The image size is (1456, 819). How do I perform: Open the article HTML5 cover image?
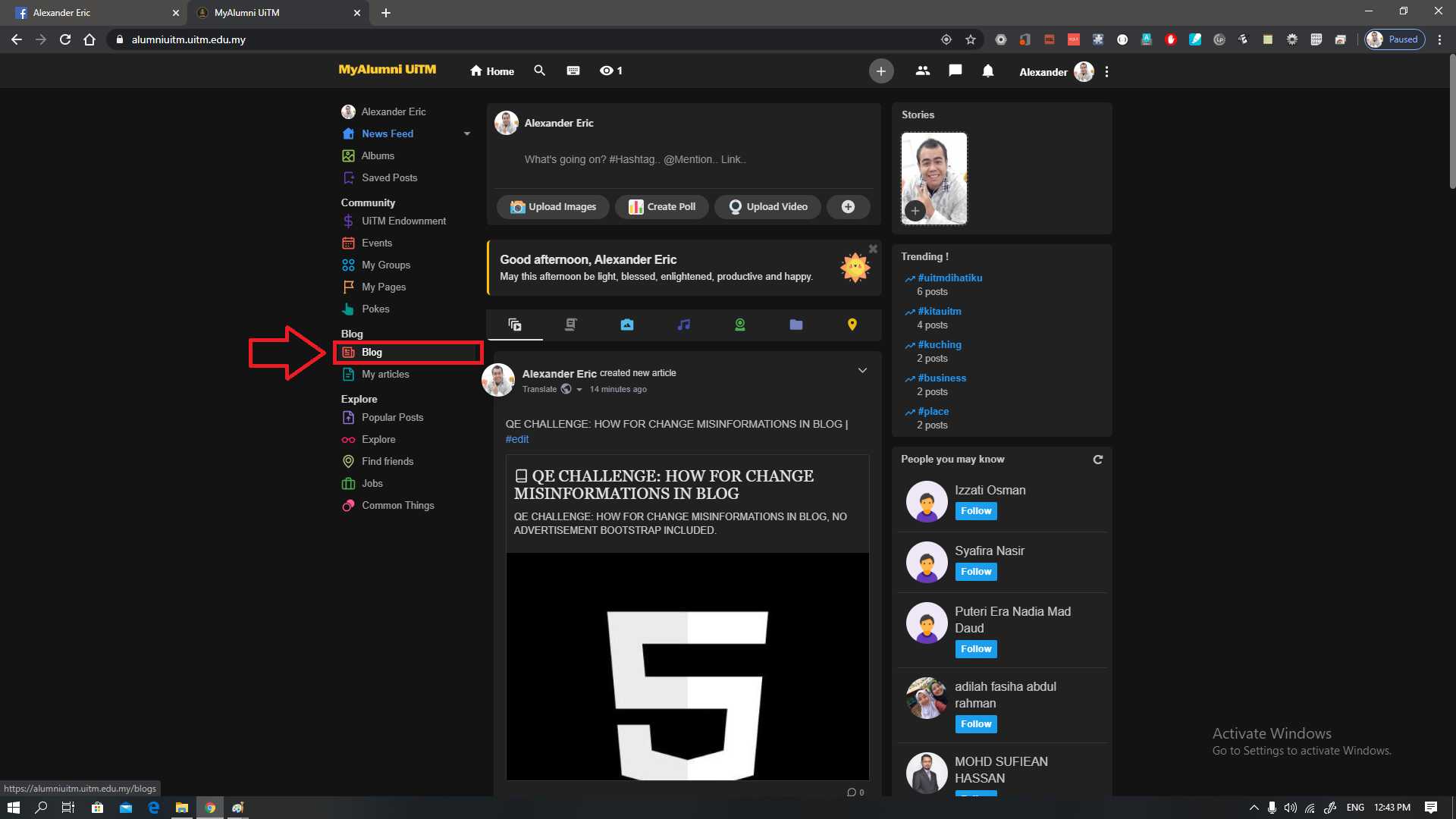(687, 667)
